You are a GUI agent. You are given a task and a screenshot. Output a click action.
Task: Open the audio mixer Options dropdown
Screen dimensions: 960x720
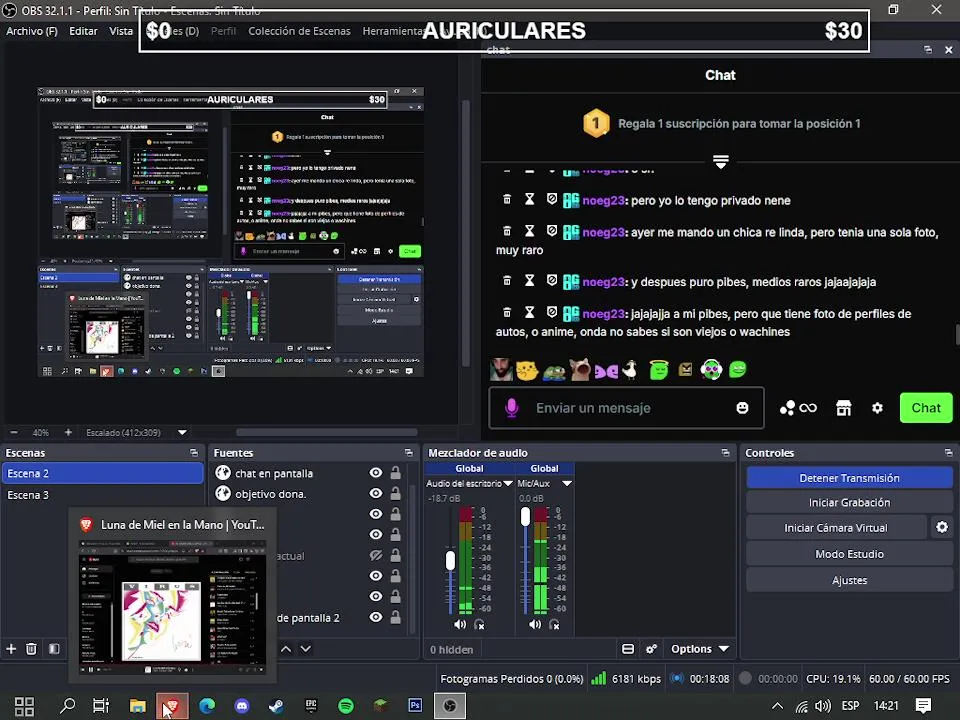point(700,649)
